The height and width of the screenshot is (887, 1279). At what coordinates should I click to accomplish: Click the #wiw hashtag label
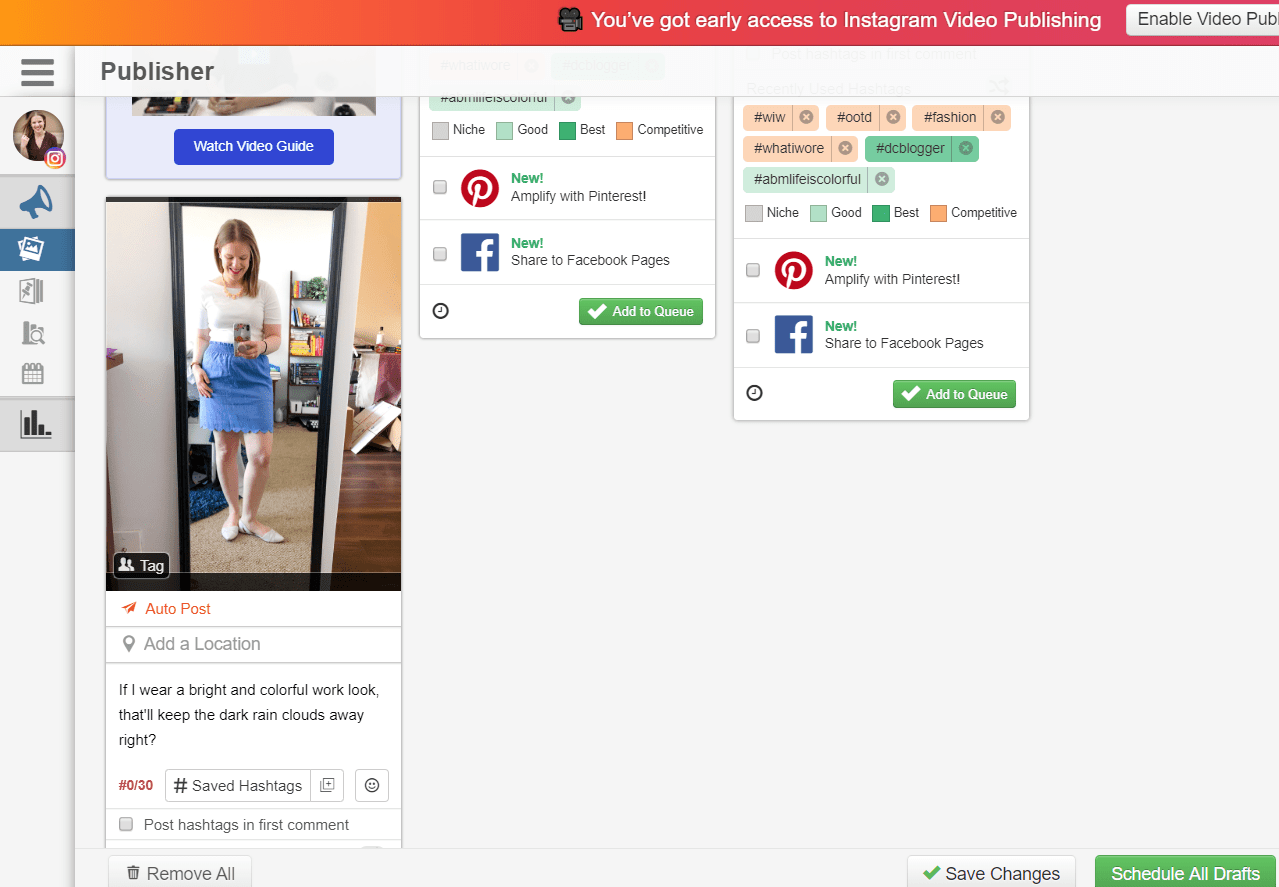point(770,118)
